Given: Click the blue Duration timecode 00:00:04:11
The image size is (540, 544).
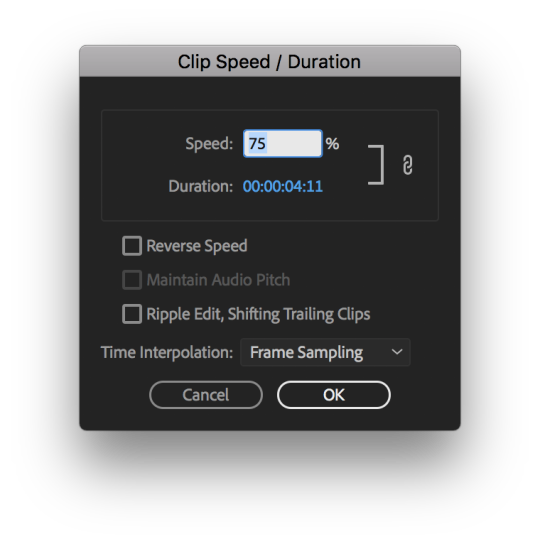Looking at the screenshot, I should click(x=283, y=186).
